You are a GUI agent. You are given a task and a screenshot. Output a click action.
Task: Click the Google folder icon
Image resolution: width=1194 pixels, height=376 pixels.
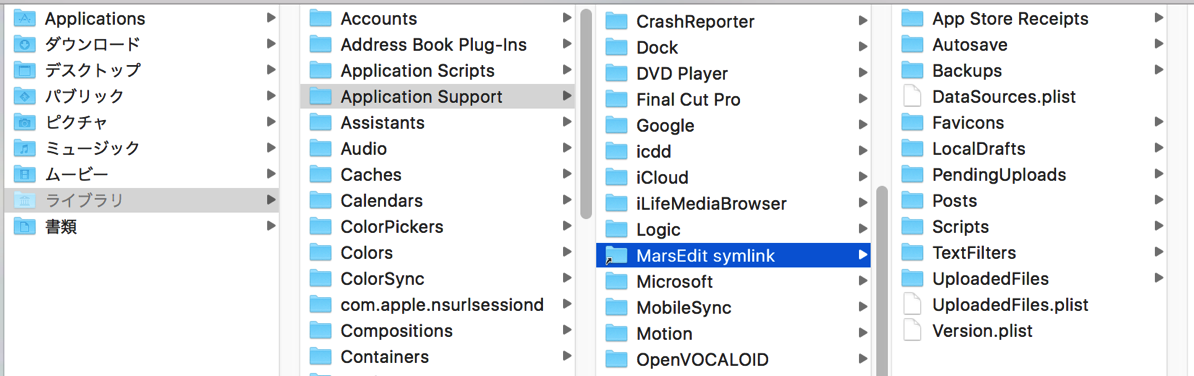615,126
